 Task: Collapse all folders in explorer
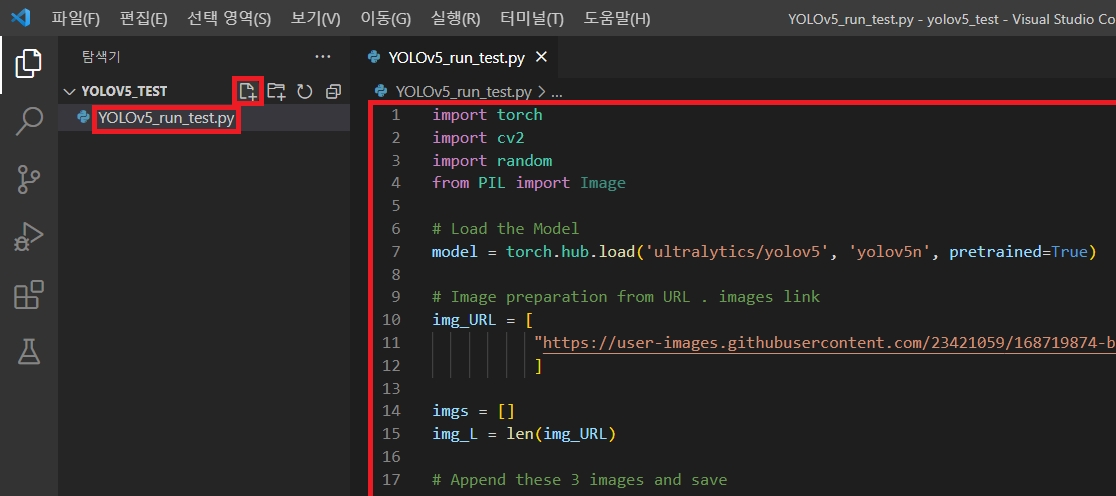point(333,91)
